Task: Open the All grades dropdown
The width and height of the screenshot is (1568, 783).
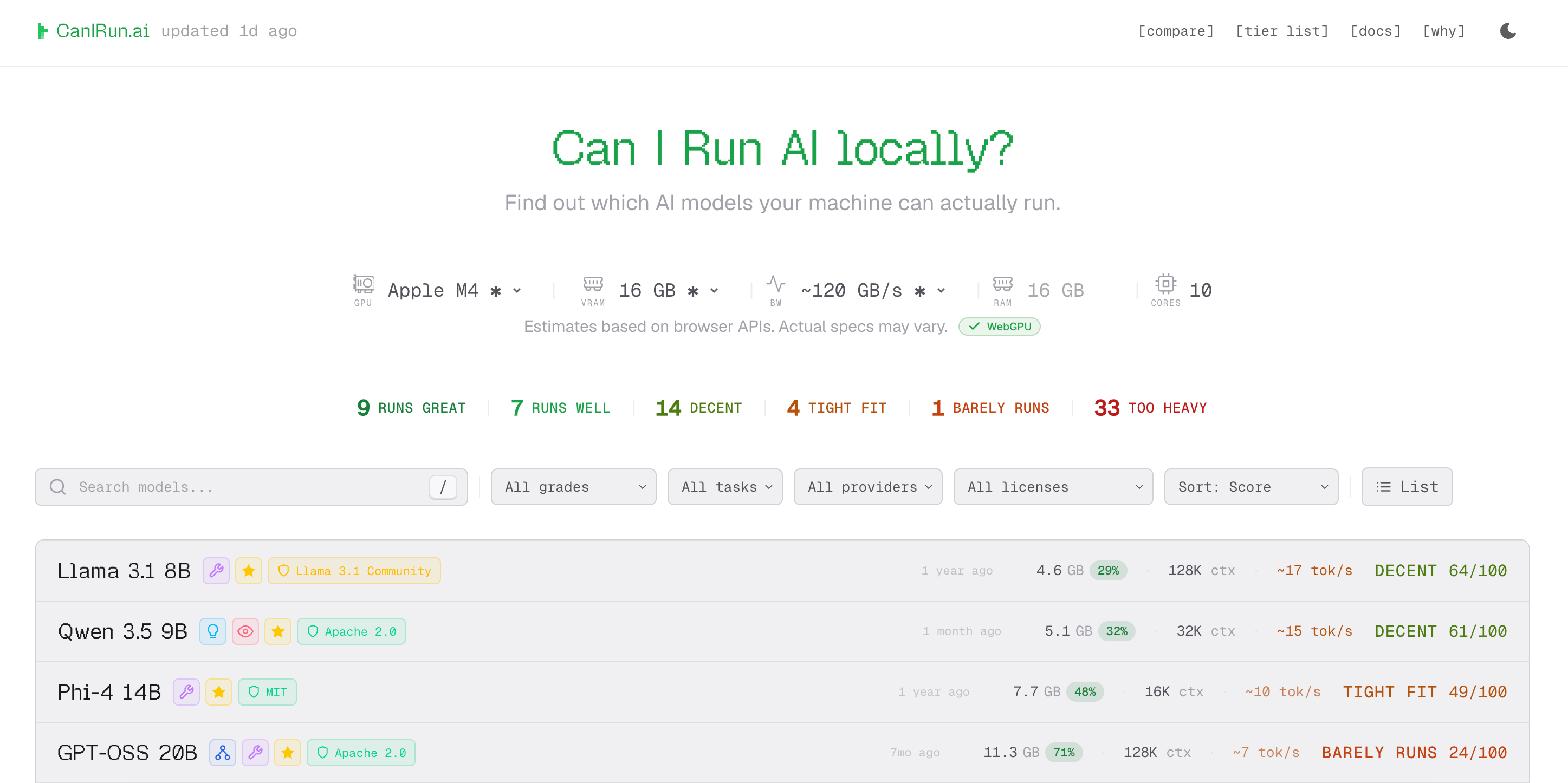Action: [573, 487]
